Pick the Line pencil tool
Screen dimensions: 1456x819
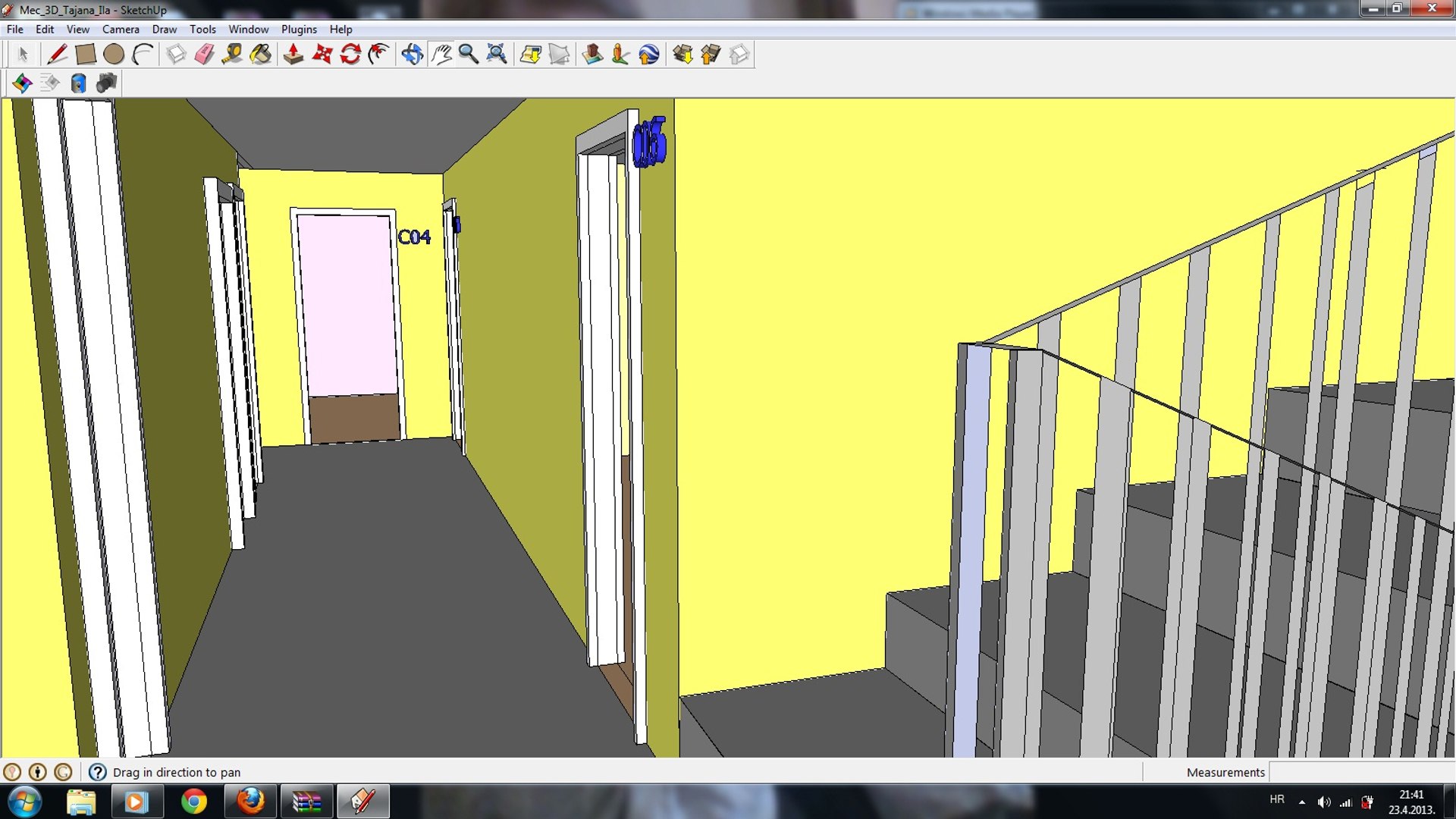[x=57, y=55]
